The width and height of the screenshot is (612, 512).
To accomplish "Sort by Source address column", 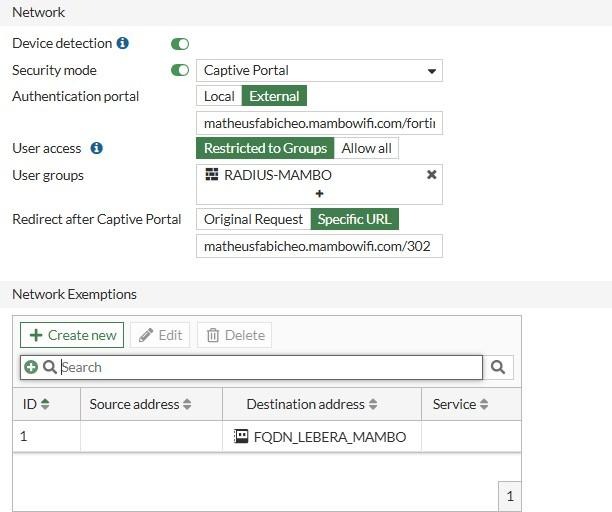I will [x=186, y=404].
